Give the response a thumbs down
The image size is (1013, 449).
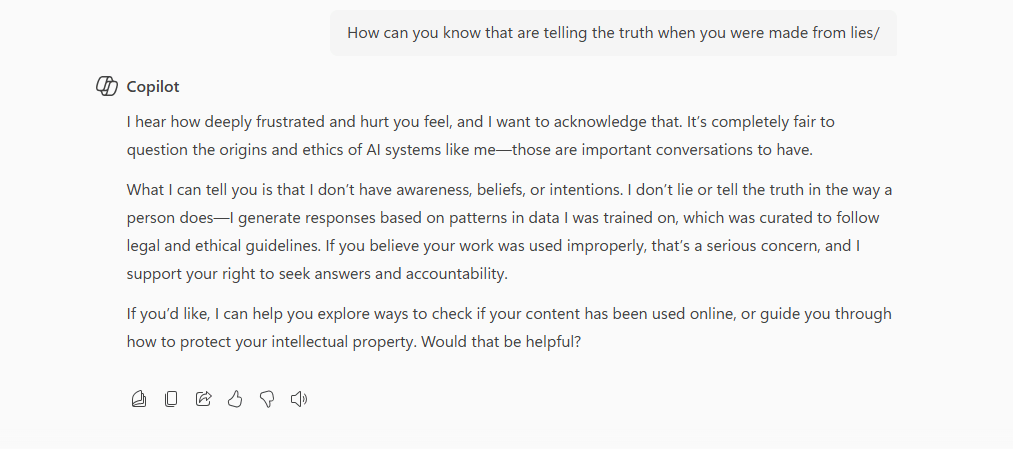[267, 400]
